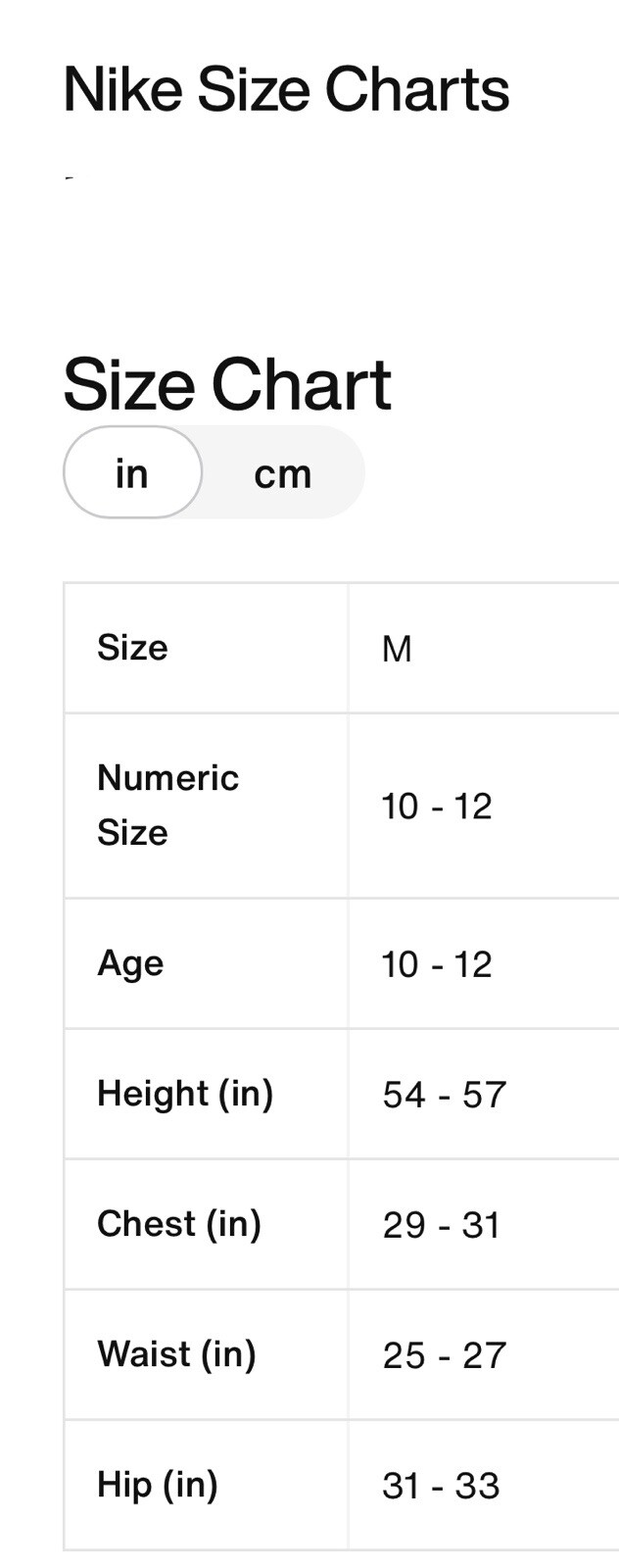This screenshot has width=619, height=1568.
Task: Switch measurements to cm
Action: tap(282, 473)
